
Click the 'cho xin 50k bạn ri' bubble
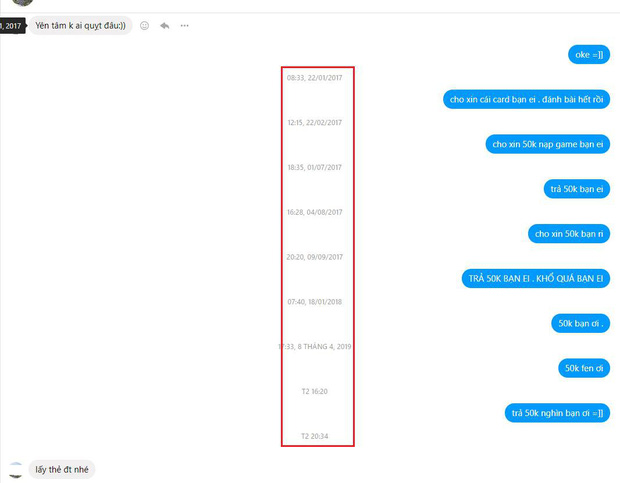point(568,233)
